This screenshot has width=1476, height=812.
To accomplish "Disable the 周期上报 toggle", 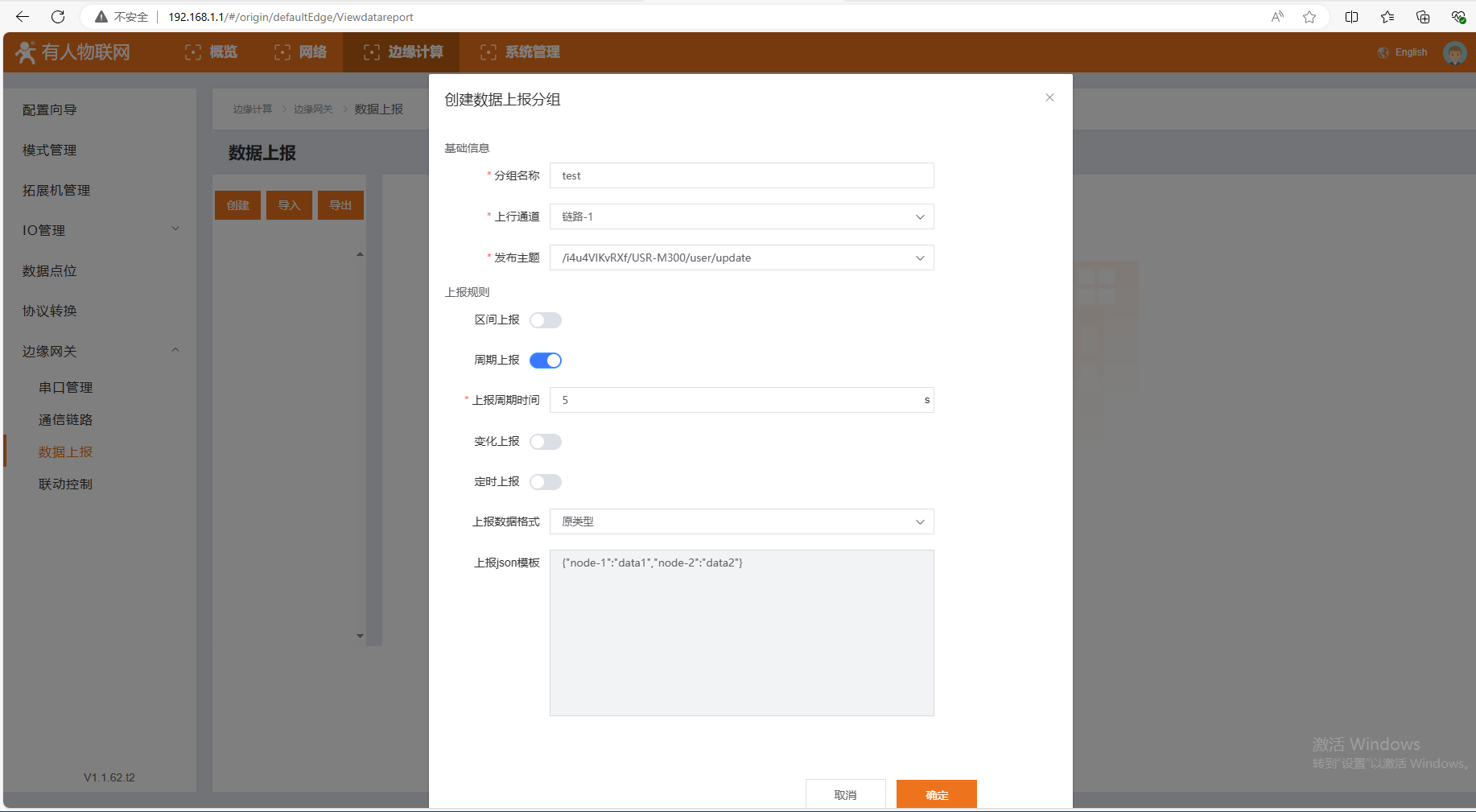I will click(x=545, y=361).
